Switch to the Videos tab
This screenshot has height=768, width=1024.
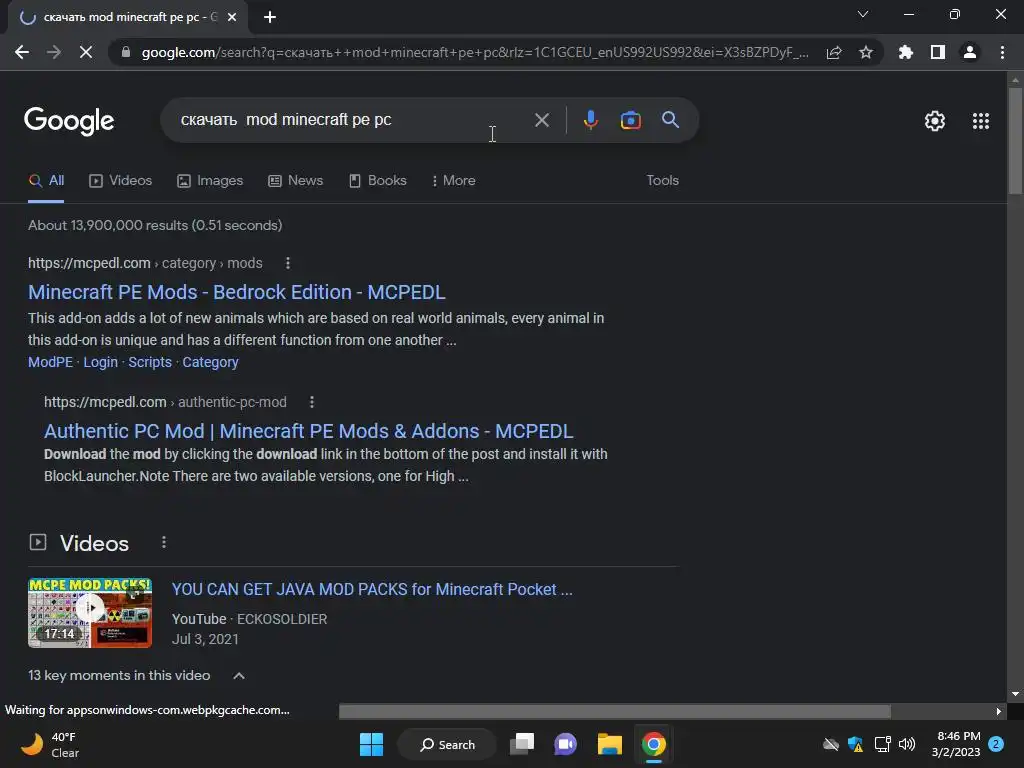[x=120, y=181]
